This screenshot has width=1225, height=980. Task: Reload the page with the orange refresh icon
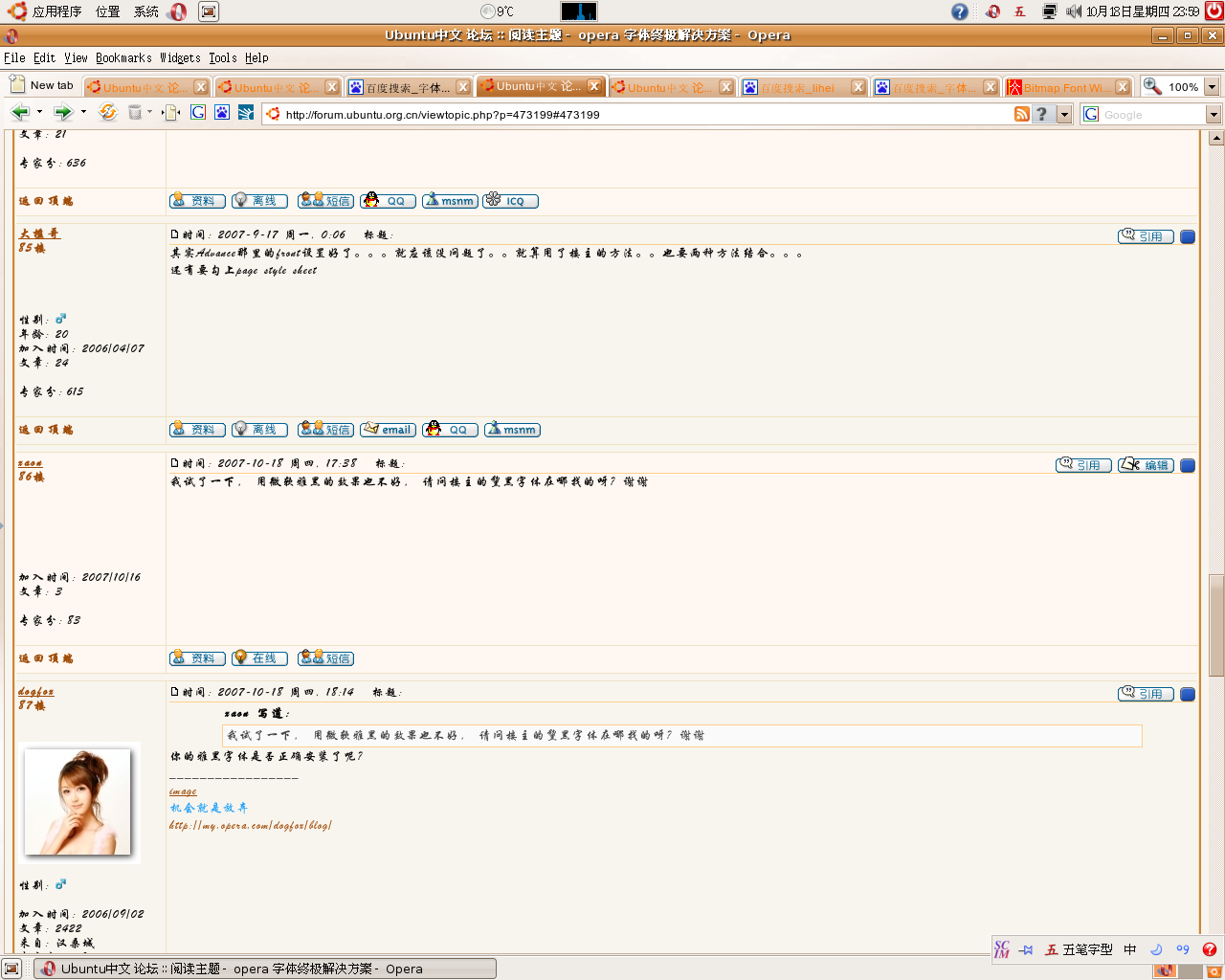(x=108, y=113)
